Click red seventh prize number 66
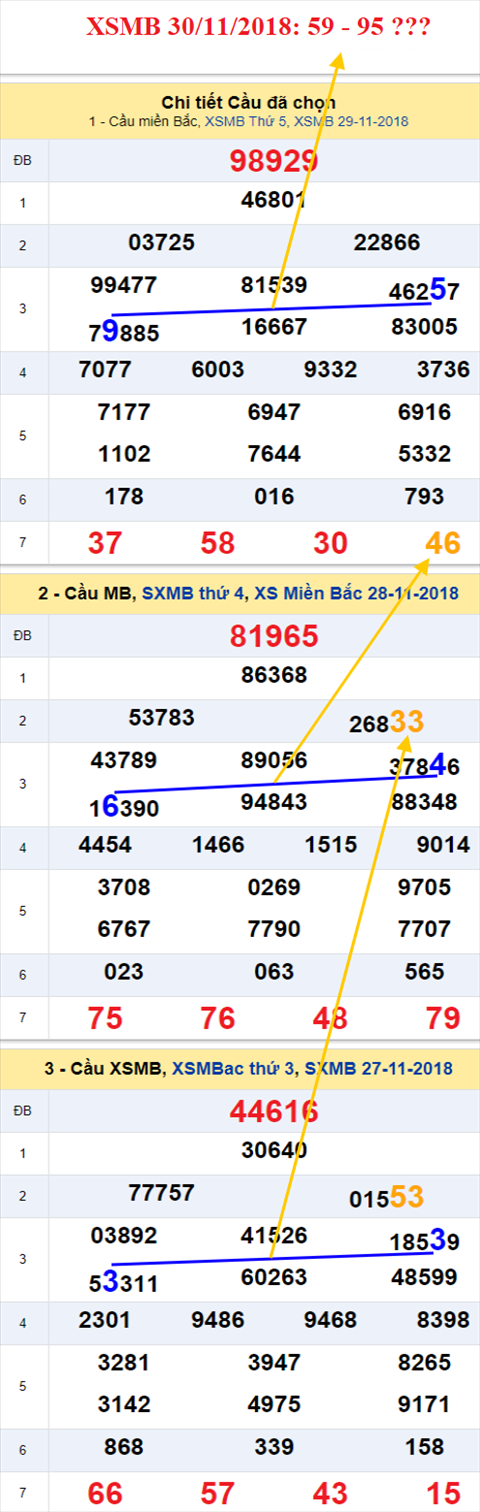Viewport: 480px width, 1512px height. click(105, 1493)
